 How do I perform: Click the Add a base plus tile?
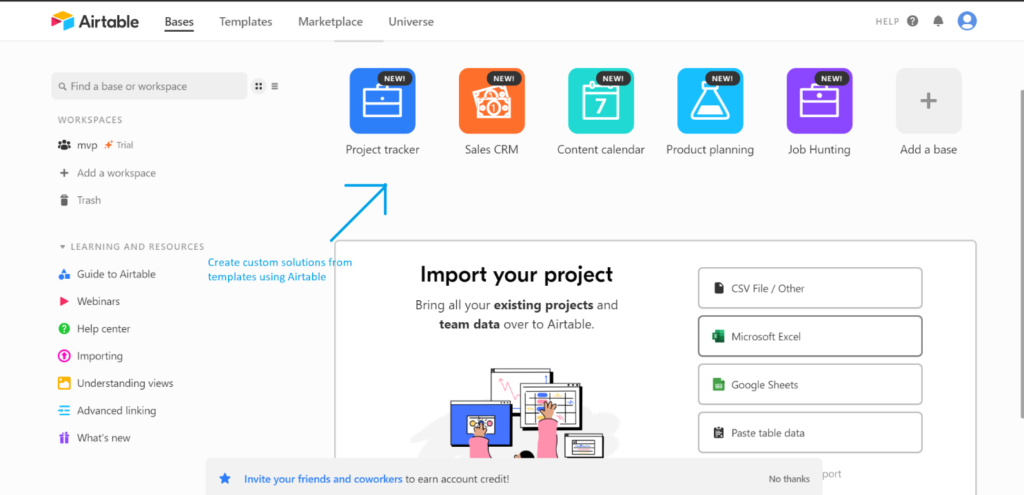pyautogui.click(x=929, y=101)
